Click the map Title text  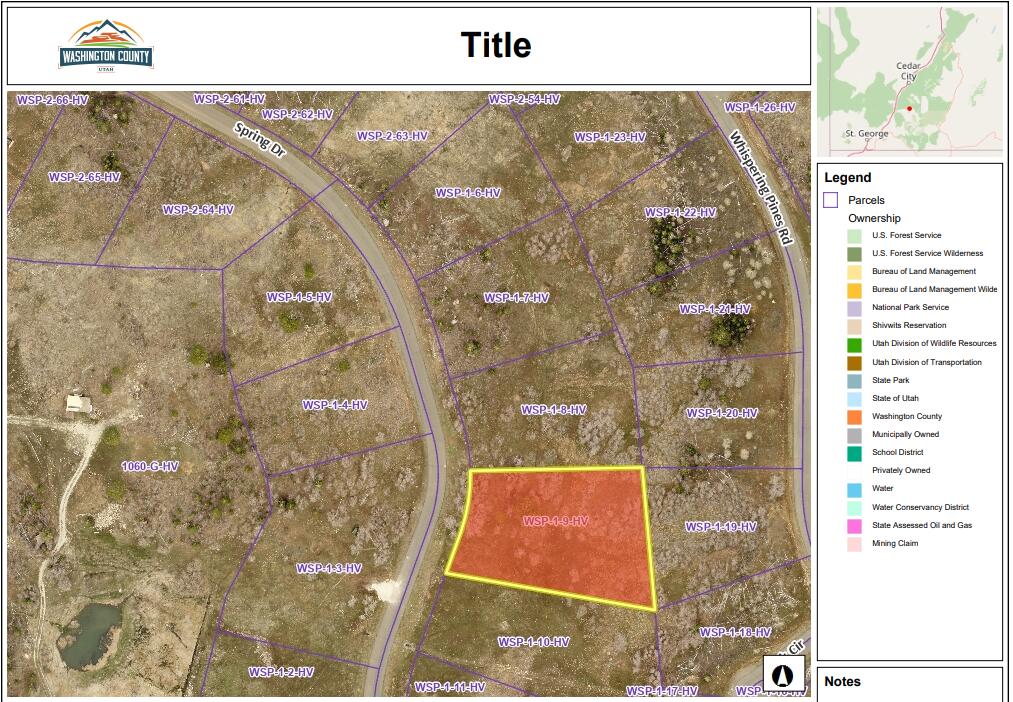[495, 45]
